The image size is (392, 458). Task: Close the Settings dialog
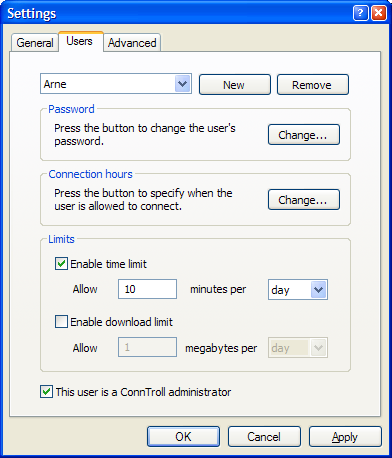(x=379, y=13)
